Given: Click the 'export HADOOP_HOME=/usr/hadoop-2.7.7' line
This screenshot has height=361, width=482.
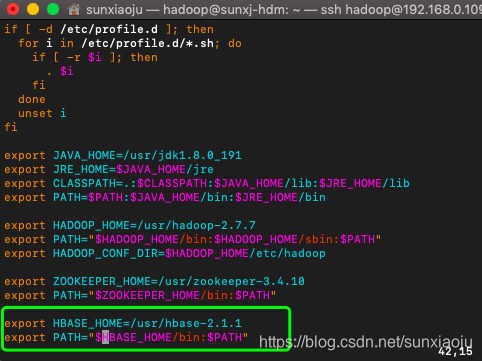Looking at the screenshot, I should (130, 225).
